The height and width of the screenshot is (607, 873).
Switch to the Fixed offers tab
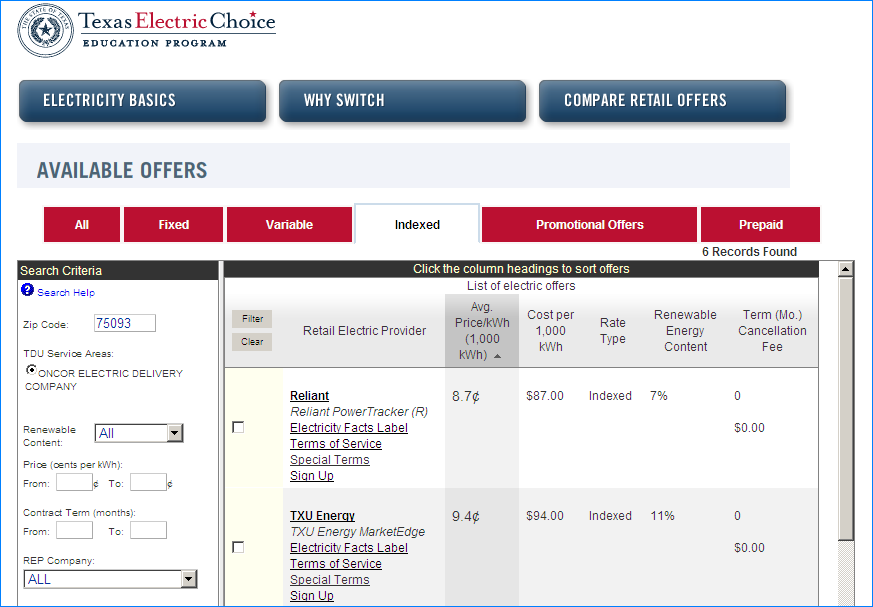pos(173,224)
